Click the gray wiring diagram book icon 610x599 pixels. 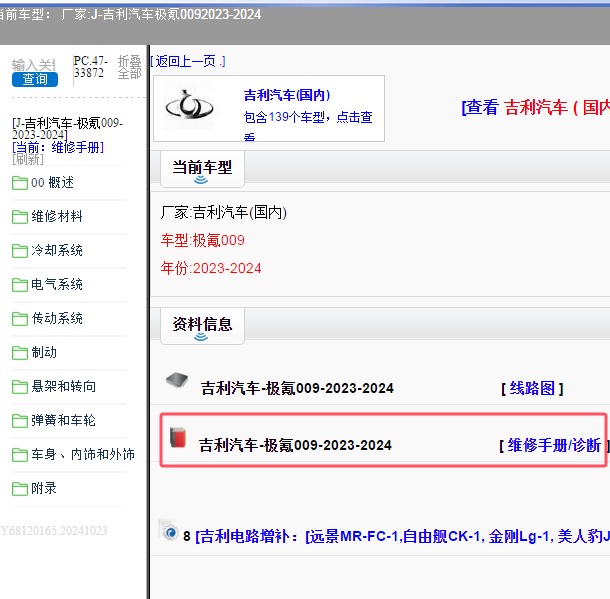[177, 380]
